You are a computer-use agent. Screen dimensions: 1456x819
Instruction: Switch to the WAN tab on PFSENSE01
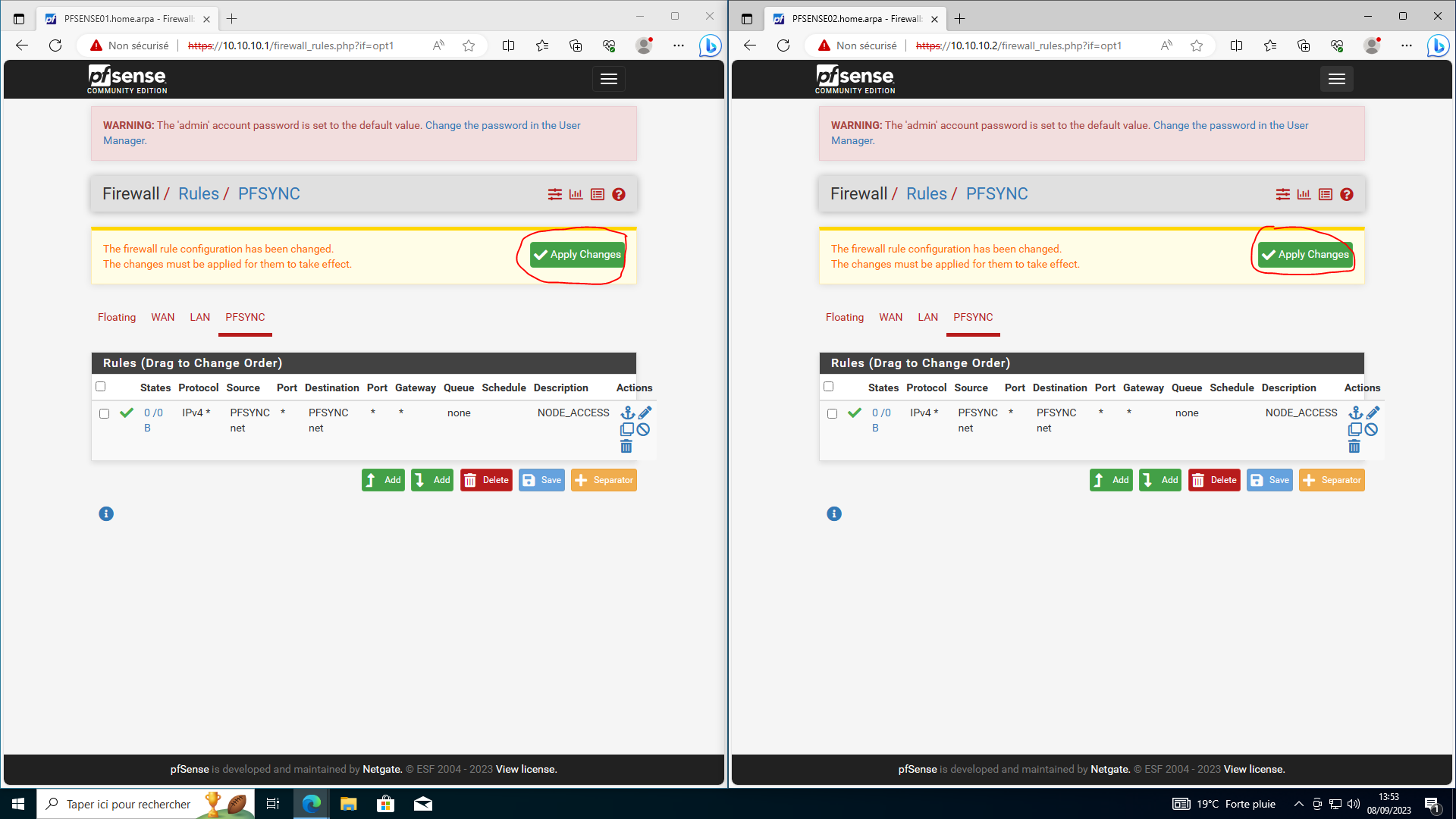pos(162,317)
